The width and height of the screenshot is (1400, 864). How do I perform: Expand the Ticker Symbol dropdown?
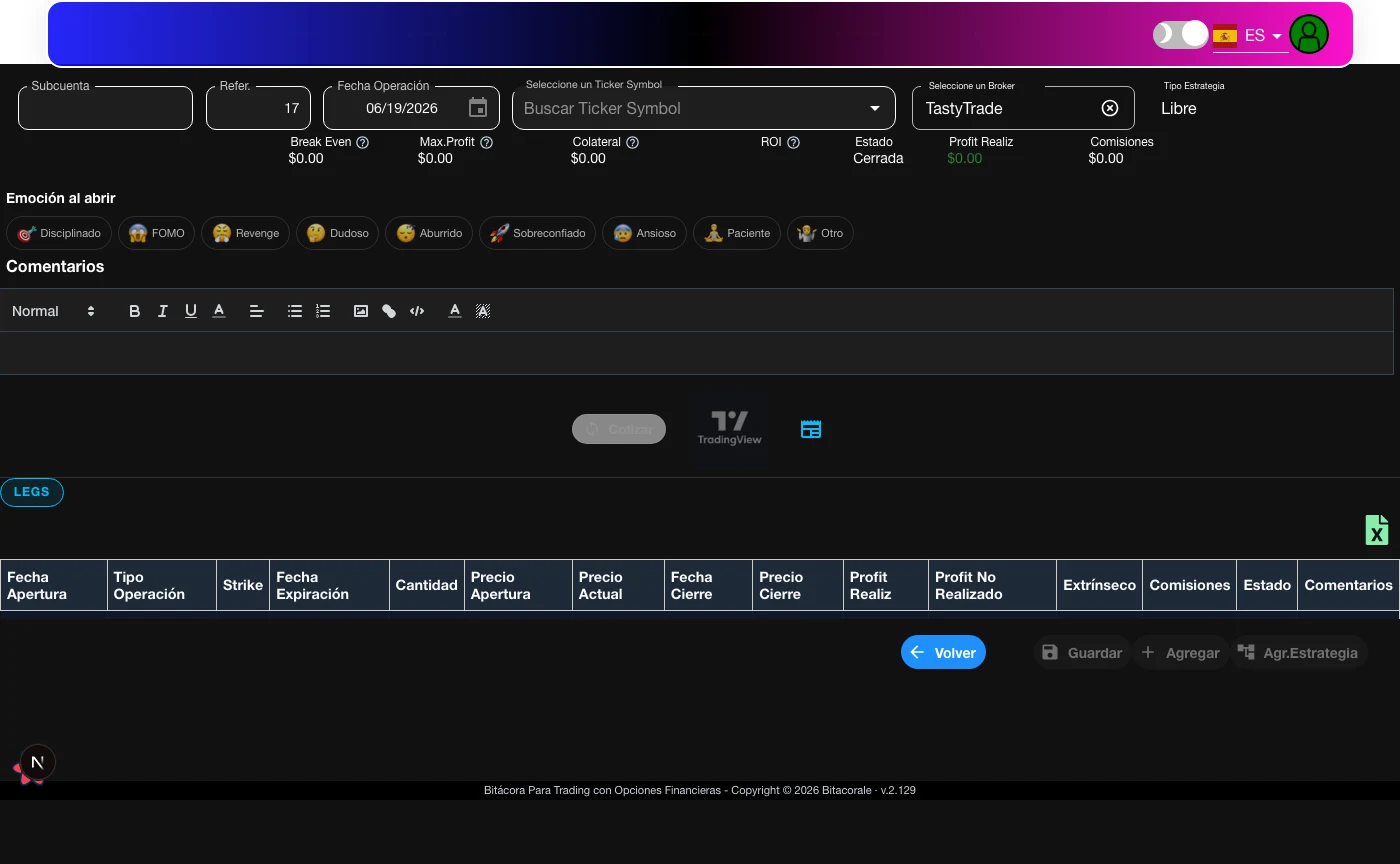coord(875,108)
